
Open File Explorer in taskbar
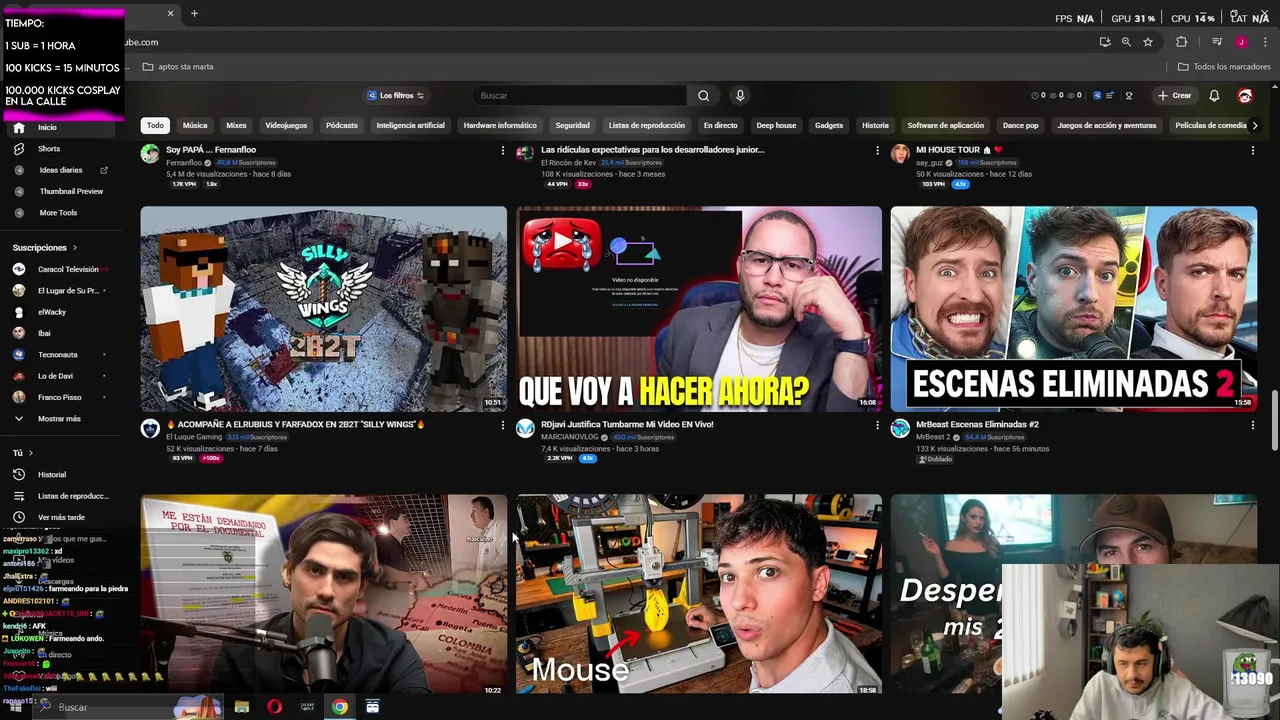click(x=241, y=707)
